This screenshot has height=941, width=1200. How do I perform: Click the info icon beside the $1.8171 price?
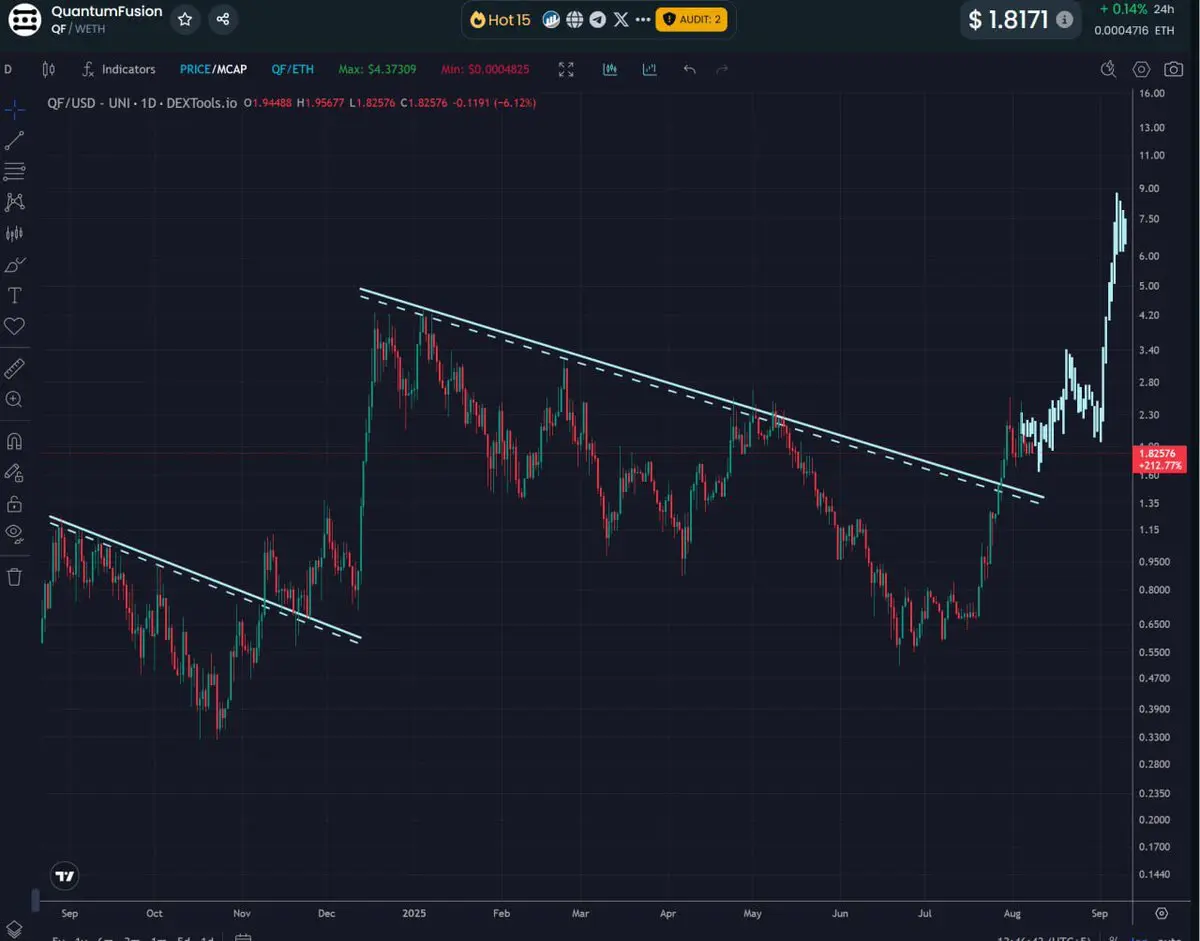pos(1064,19)
